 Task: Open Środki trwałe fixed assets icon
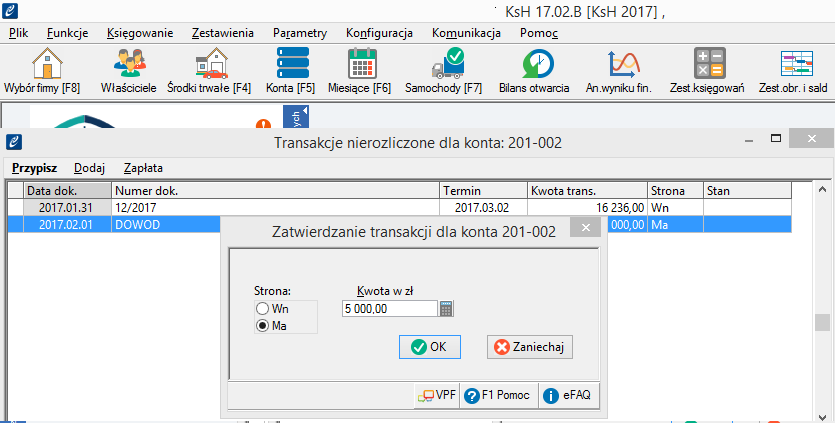[209, 65]
